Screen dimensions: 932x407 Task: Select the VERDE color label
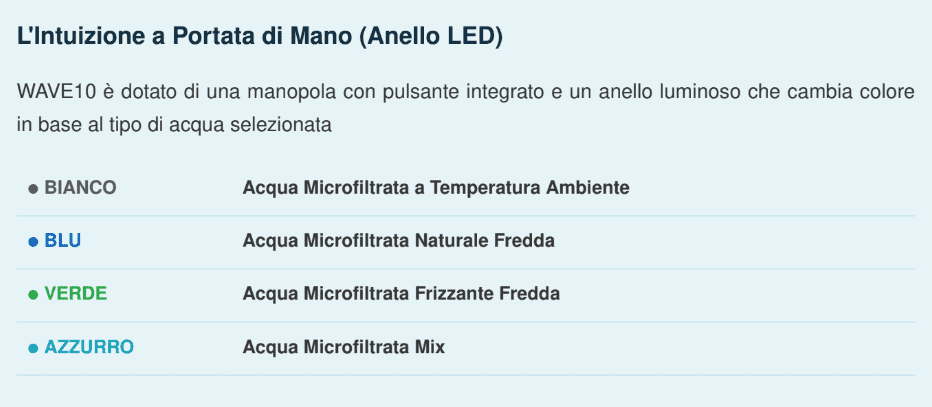(75, 294)
